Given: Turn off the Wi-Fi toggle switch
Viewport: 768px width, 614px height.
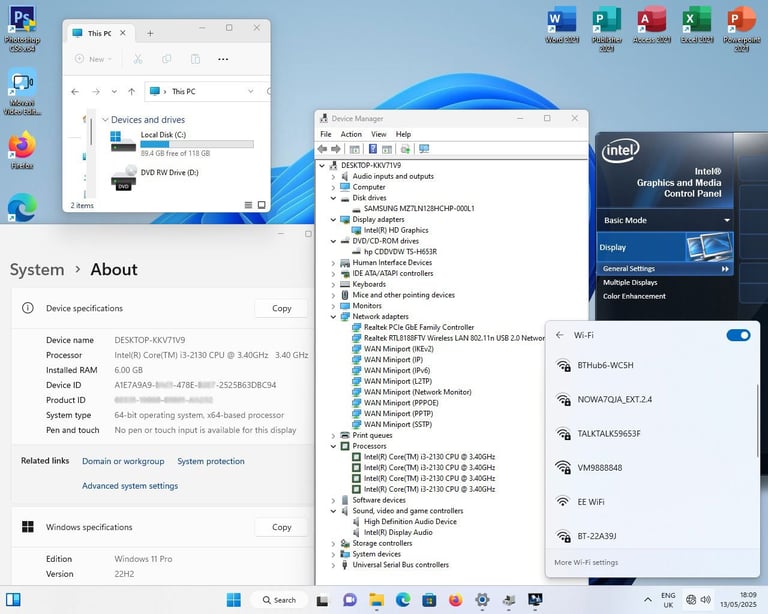Looking at the screenshot, I should [x=738, y=335].
